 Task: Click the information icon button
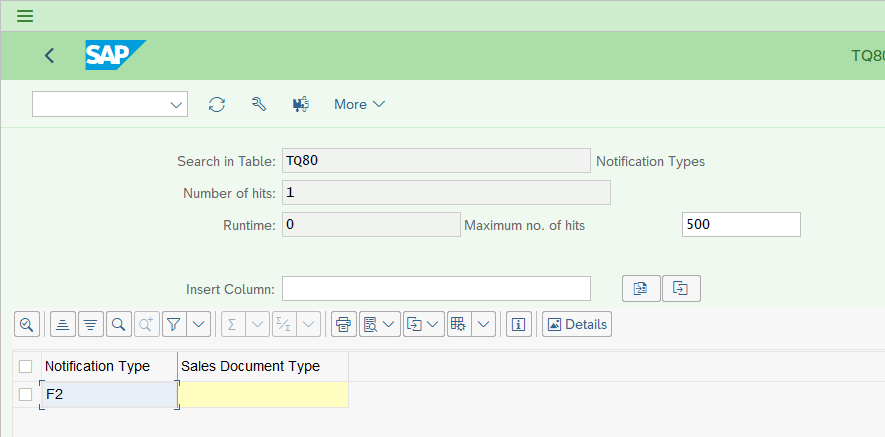pos(519,324)
